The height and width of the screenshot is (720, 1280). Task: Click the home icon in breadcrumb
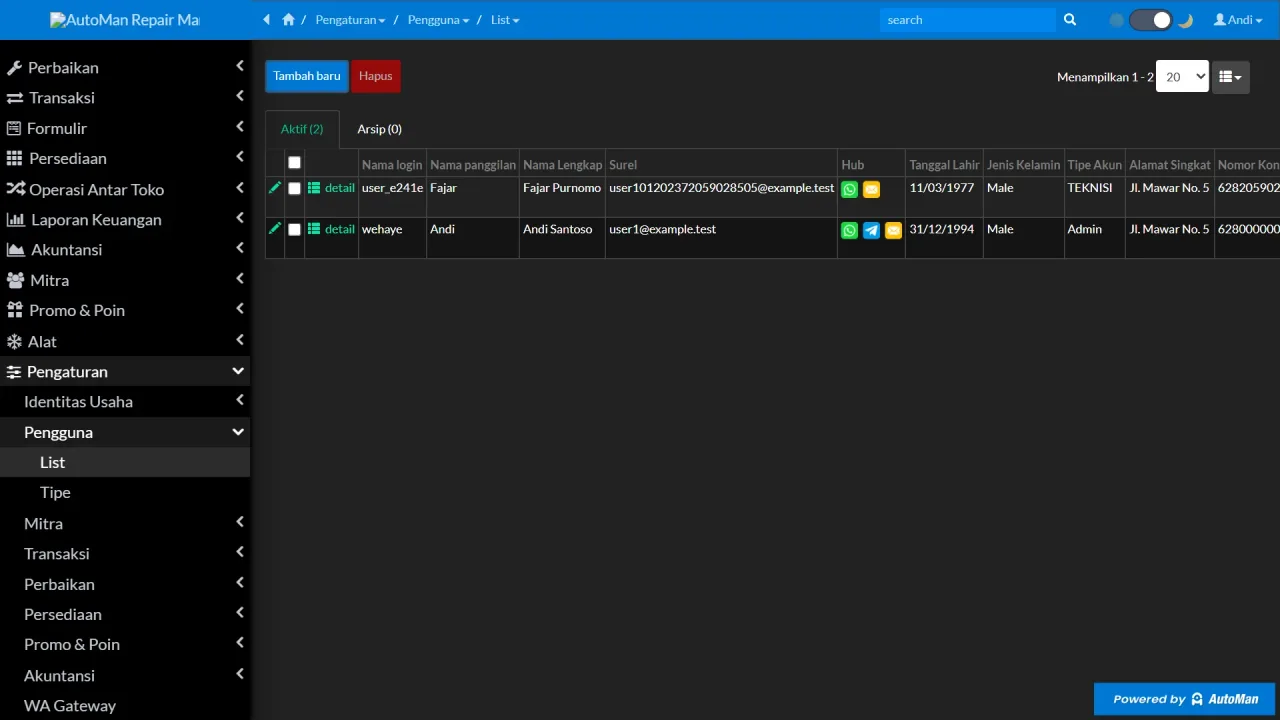289,20
